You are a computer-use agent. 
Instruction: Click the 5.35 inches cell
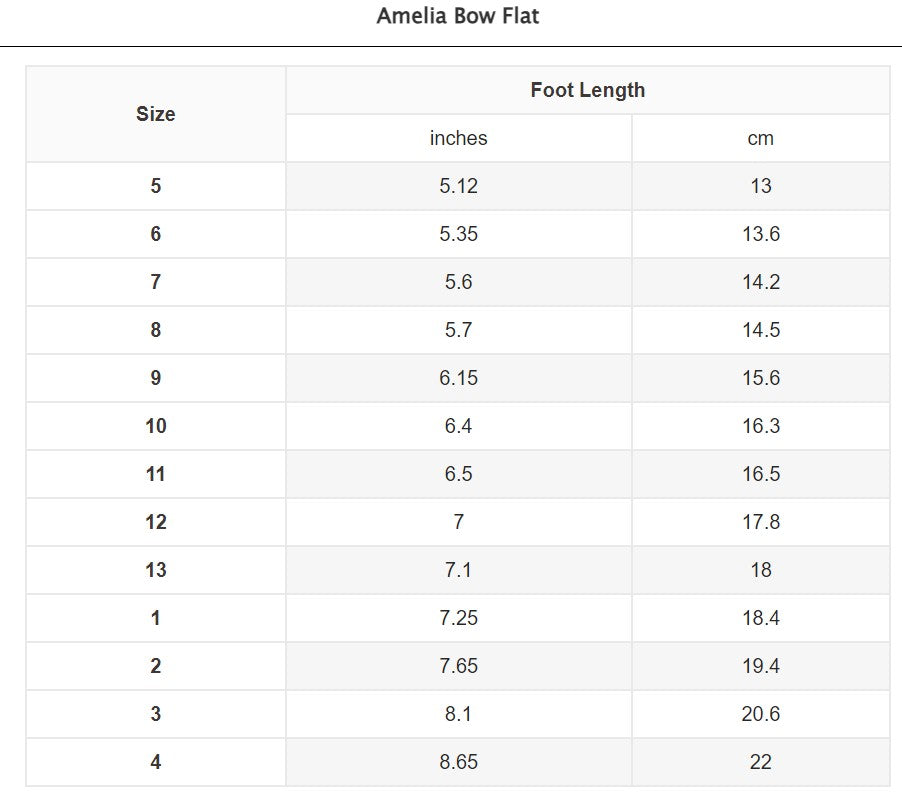click(x=458, y=234)
